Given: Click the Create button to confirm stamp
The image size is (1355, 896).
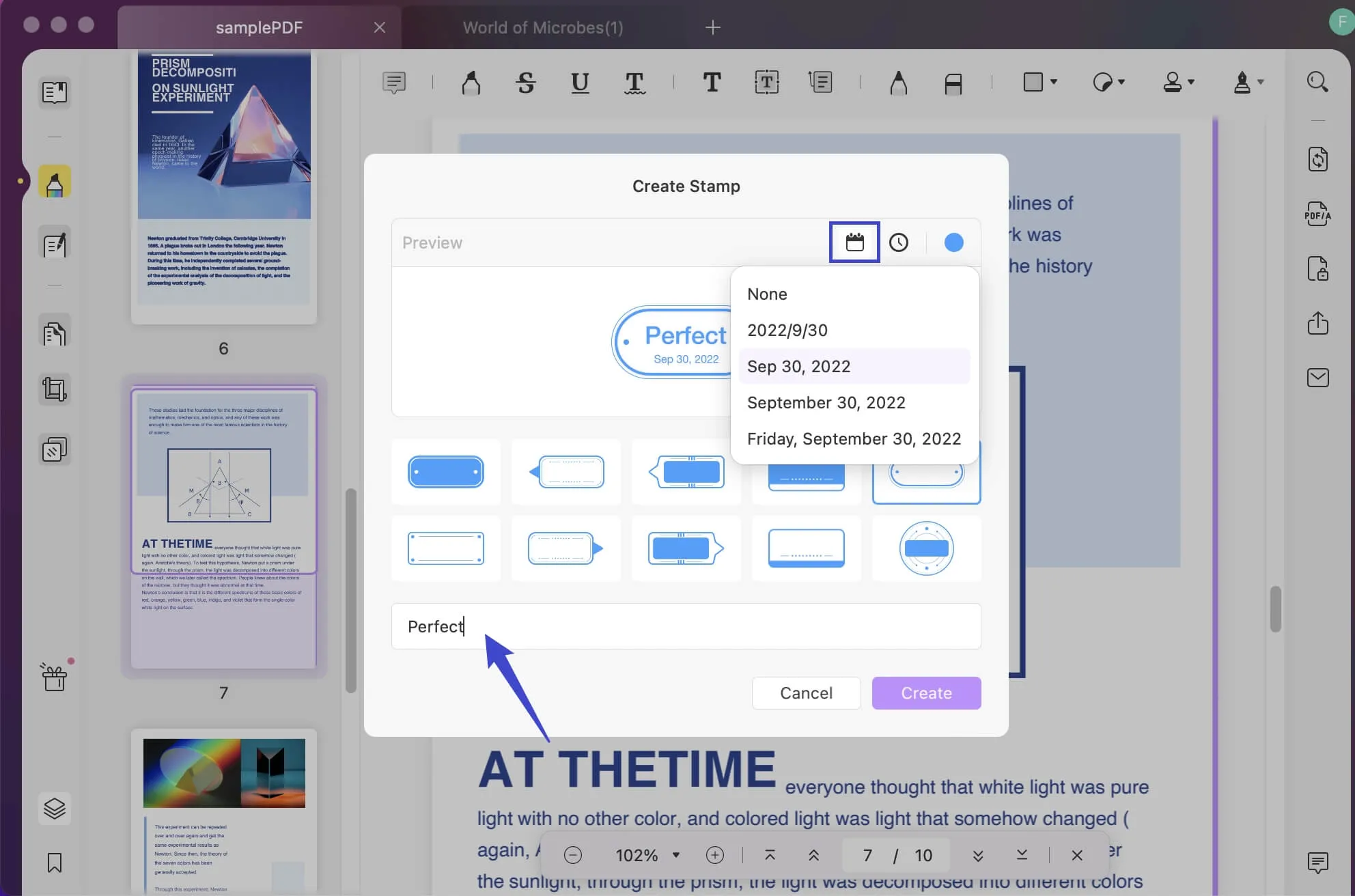Looking at the screenshot, I should pyautogui.click(x=926, y=693).
